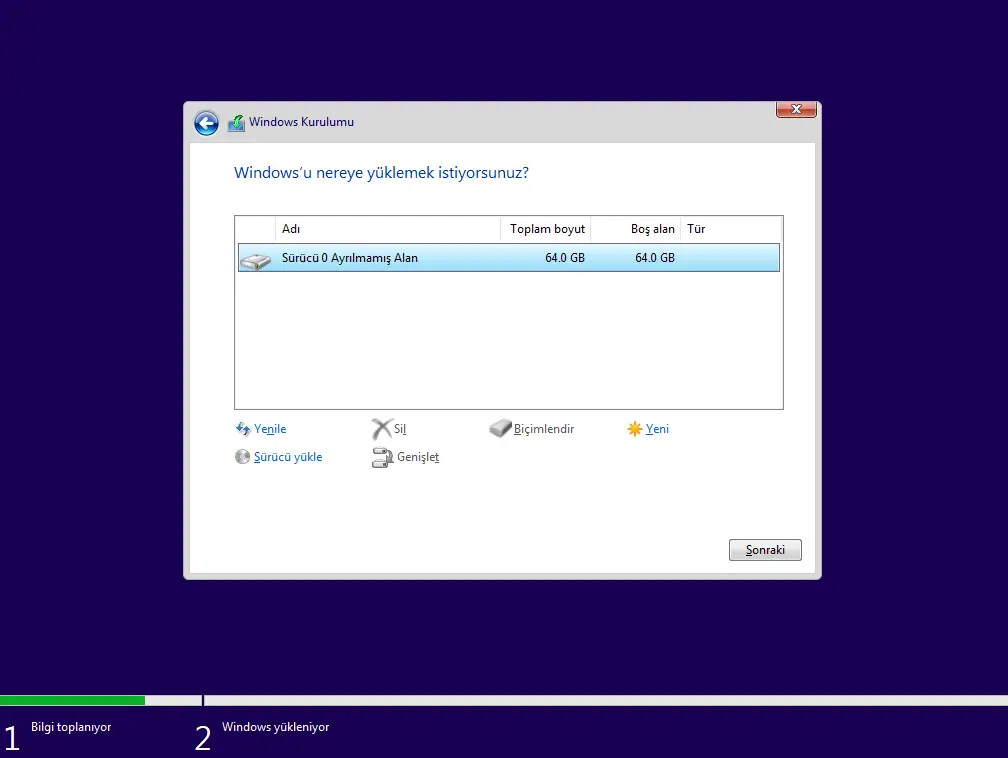Screen dimensions: 1008x758
Task: Sort by the Adı column header
Action: [x=388, y=229]
